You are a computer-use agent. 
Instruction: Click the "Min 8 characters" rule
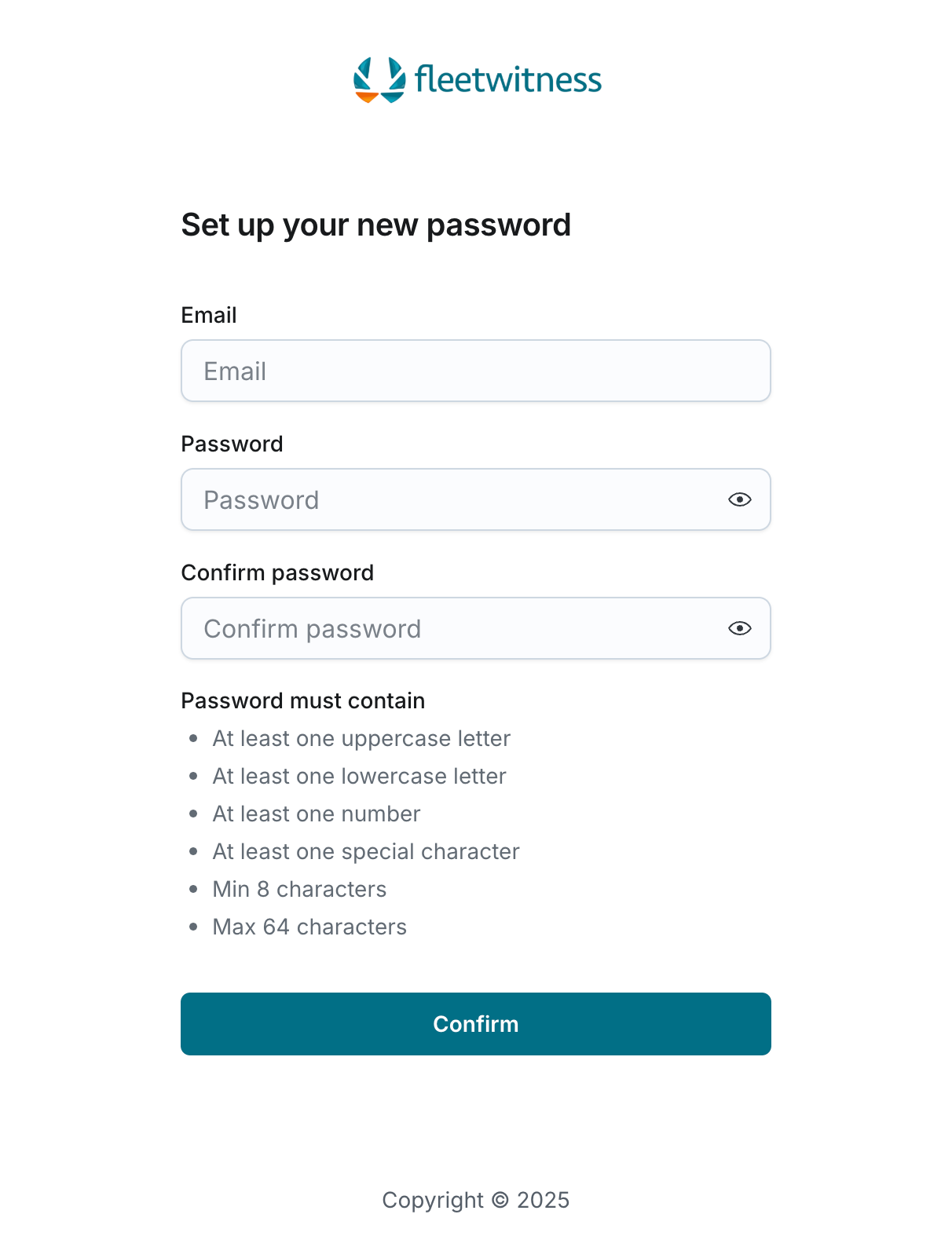tap(299, 889)
